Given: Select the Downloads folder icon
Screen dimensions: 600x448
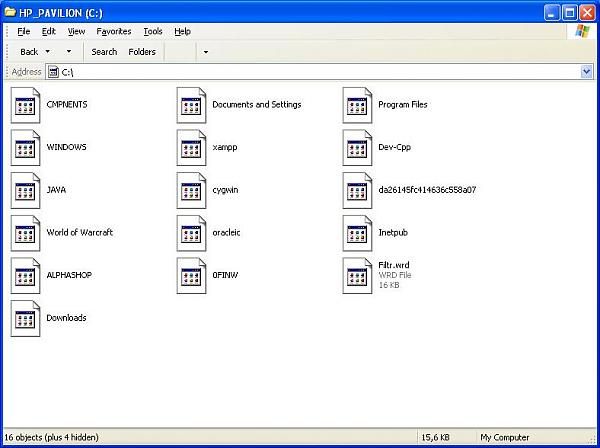Looking at the screenshot, I should [x=25, y=318].
